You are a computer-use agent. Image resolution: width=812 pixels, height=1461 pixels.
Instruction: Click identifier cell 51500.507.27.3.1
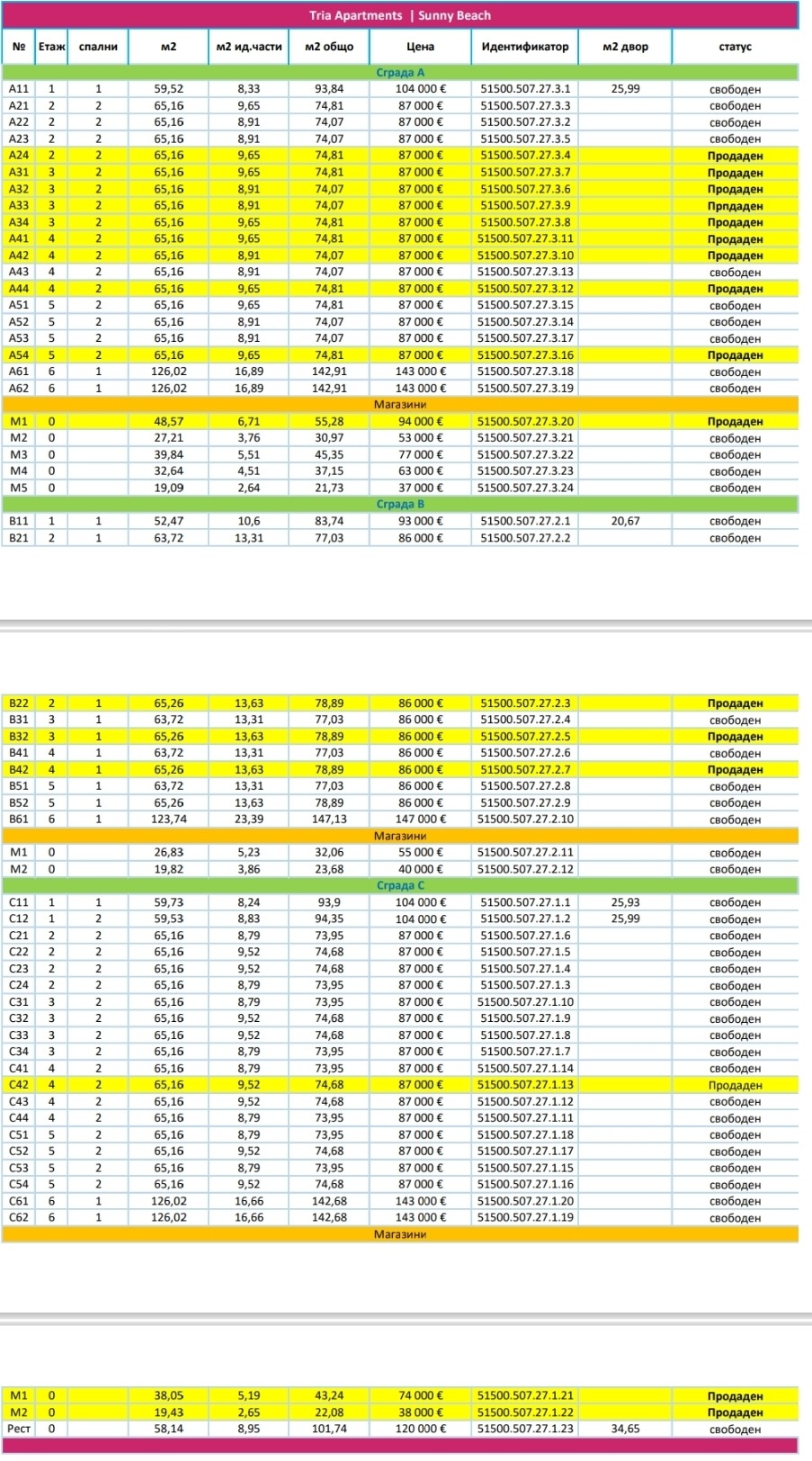[x=524, y=89]
